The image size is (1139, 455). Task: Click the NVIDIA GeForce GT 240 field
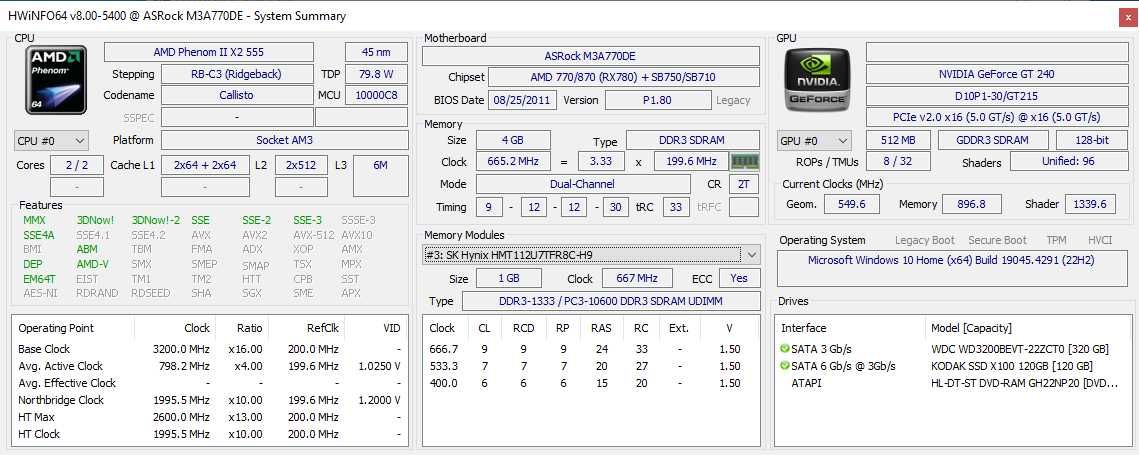996,74
